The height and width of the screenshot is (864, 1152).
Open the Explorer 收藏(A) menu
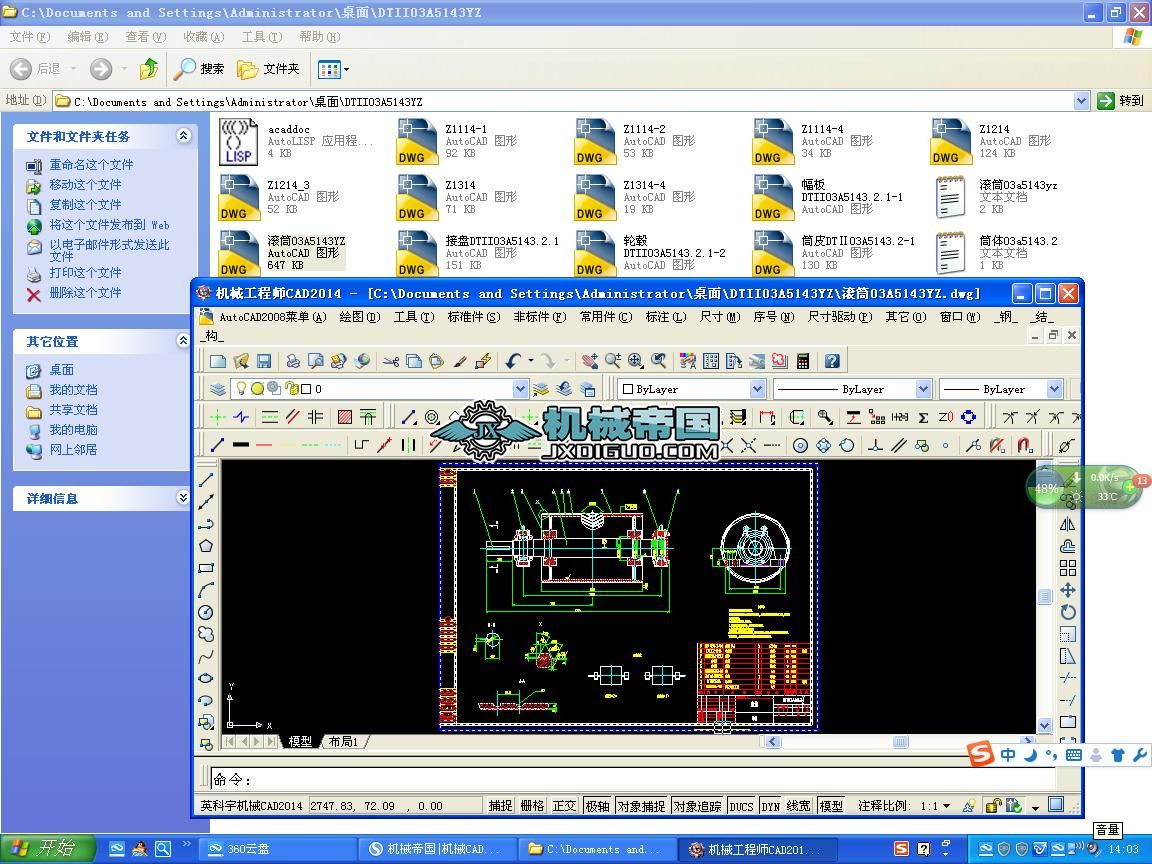(x=204, y=37)
